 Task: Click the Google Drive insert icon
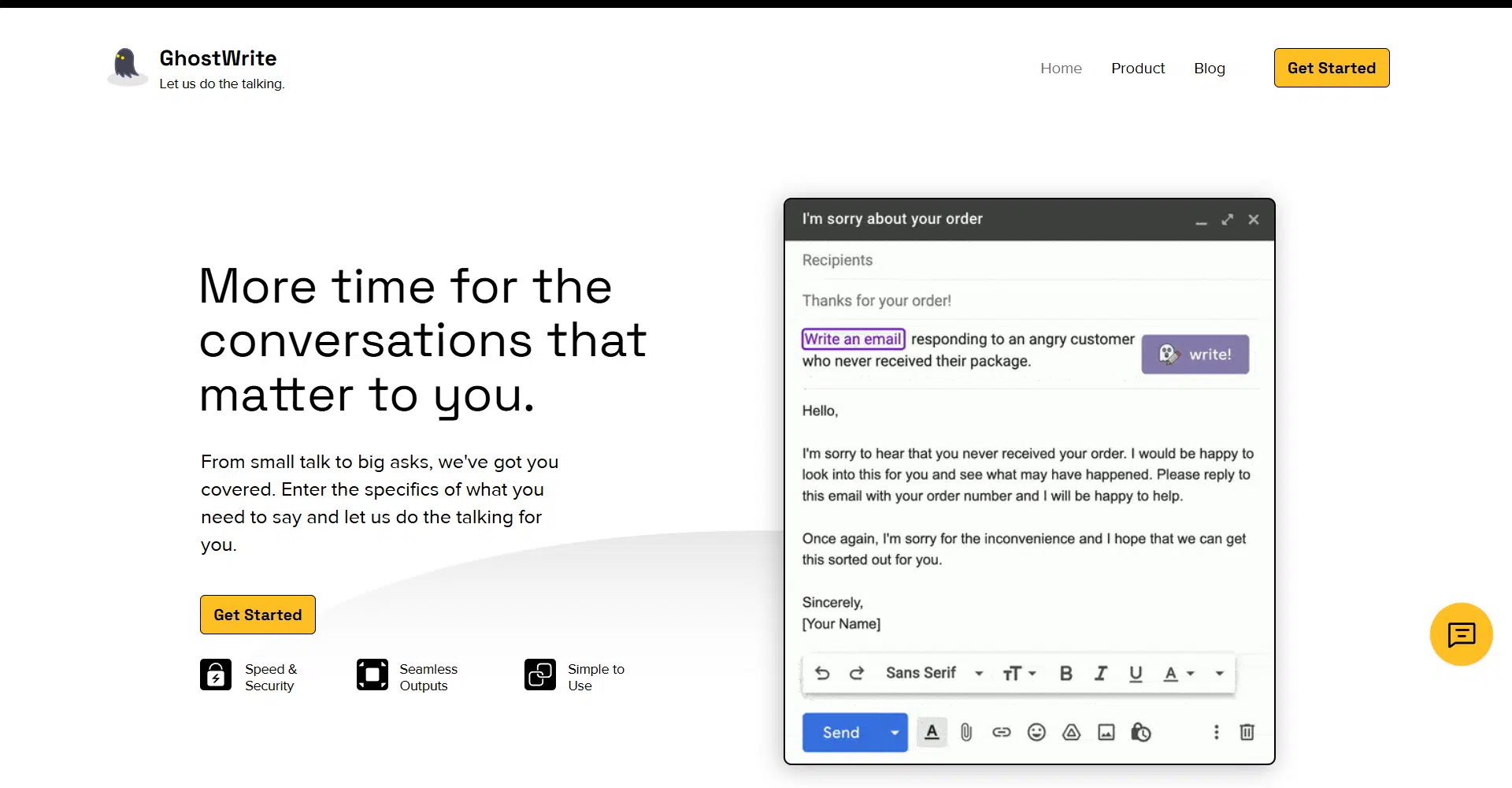tap(1071, 733)
